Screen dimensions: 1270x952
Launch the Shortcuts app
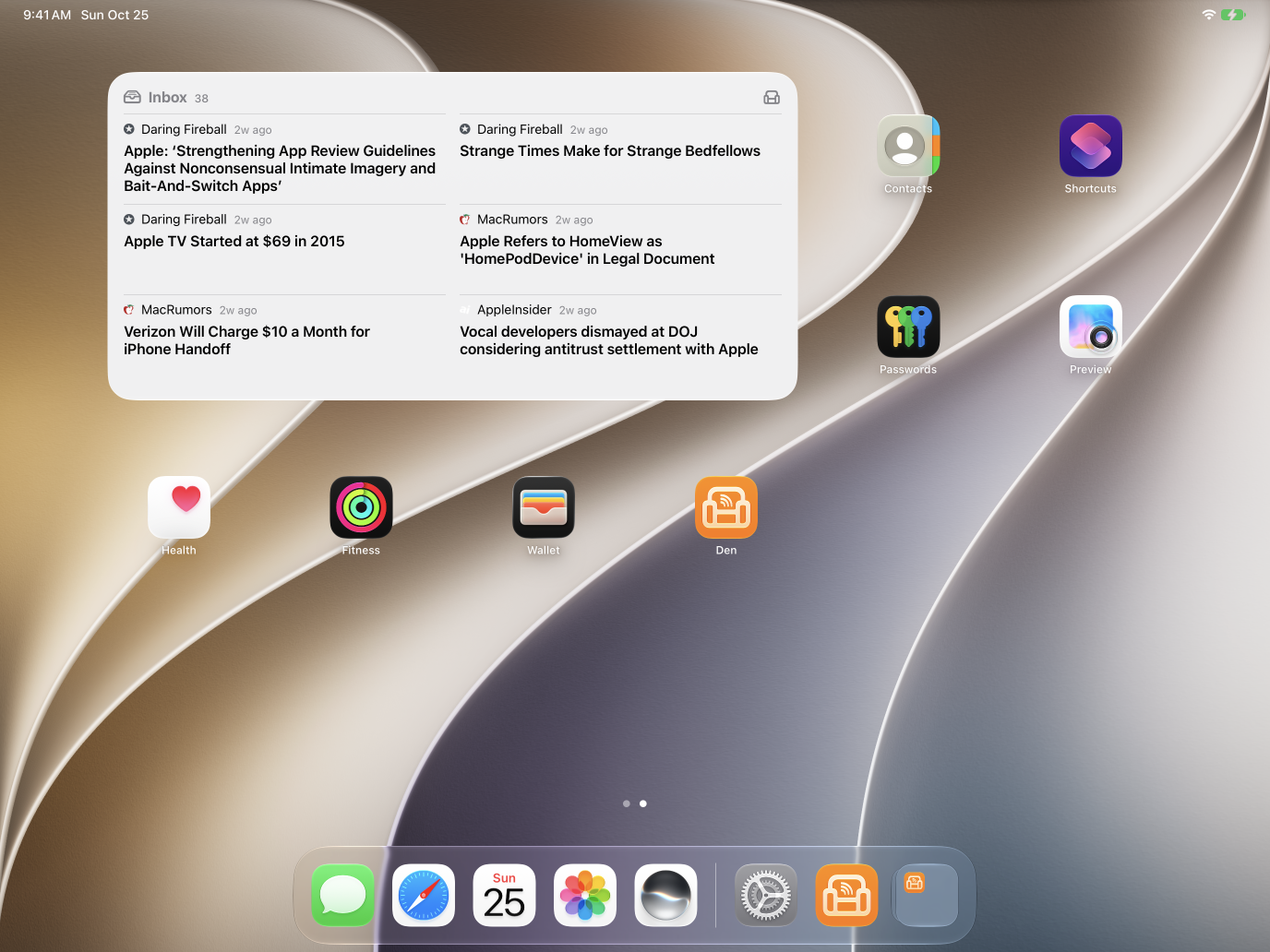(x=1091, y=146)
